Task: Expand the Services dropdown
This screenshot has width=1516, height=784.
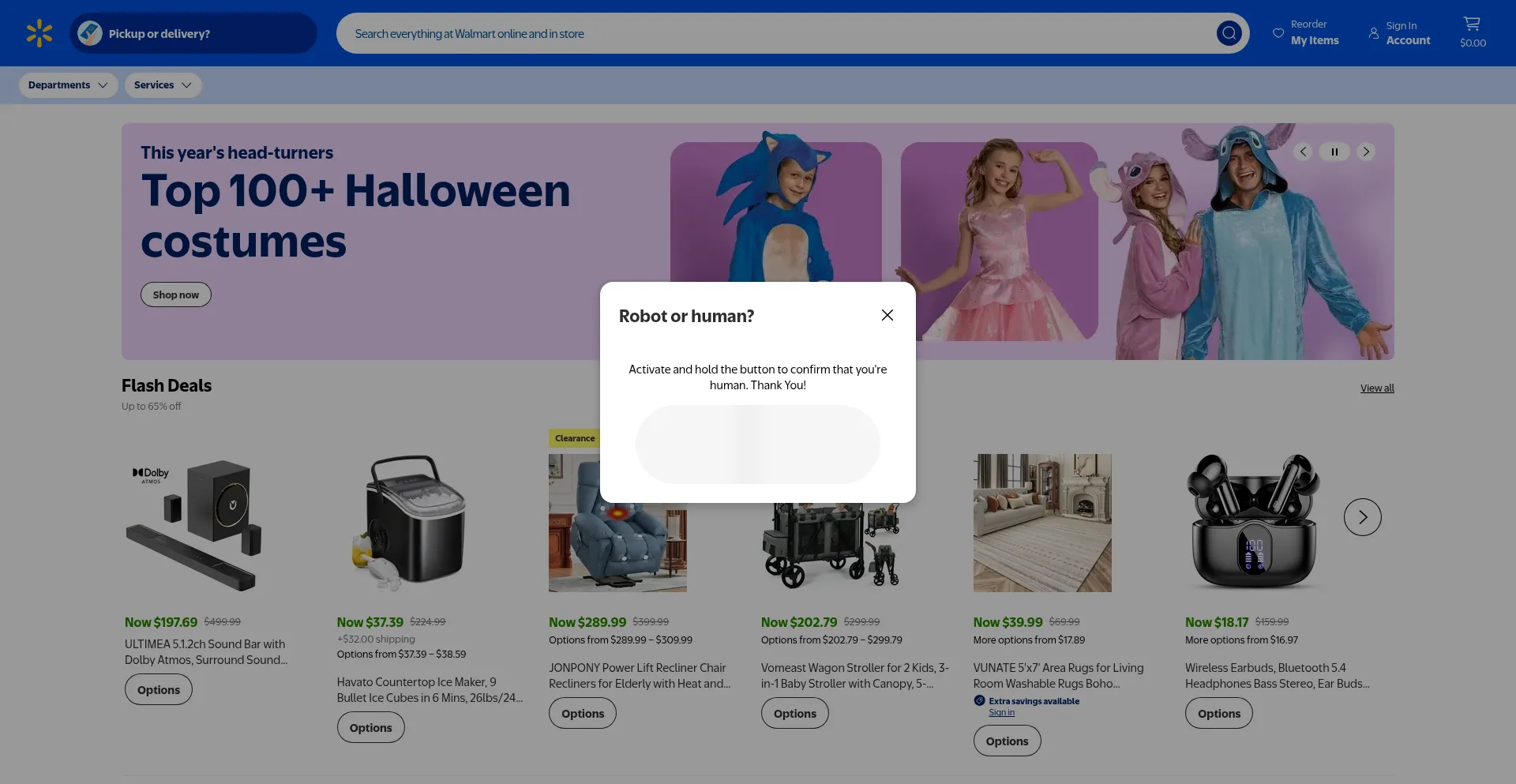Action: pos(163,85)
